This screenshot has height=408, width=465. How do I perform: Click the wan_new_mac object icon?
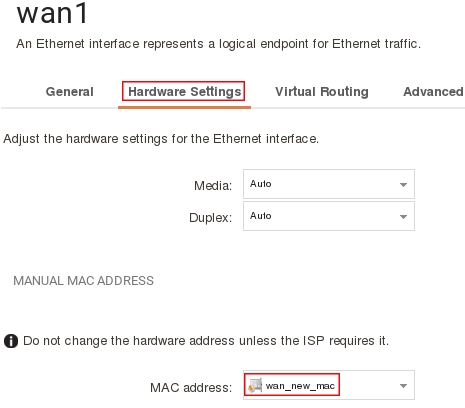tap(255, 385)
